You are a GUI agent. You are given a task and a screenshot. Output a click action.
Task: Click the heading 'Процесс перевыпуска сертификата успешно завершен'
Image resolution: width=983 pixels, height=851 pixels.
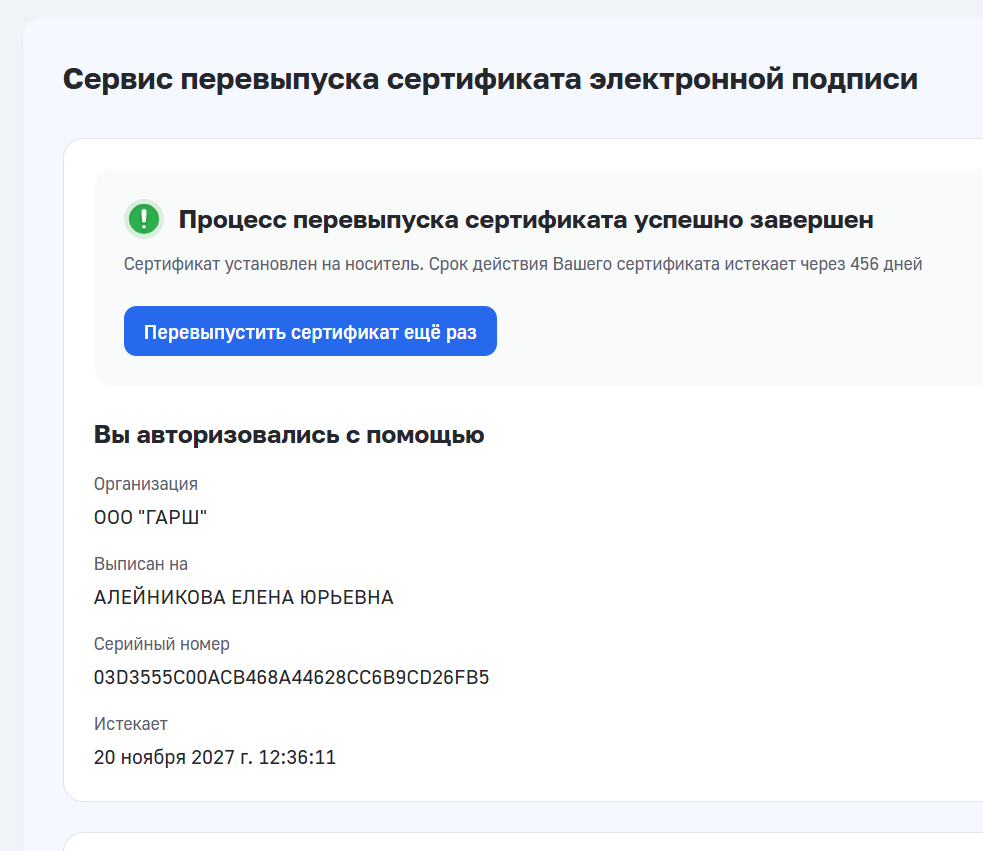526,220
